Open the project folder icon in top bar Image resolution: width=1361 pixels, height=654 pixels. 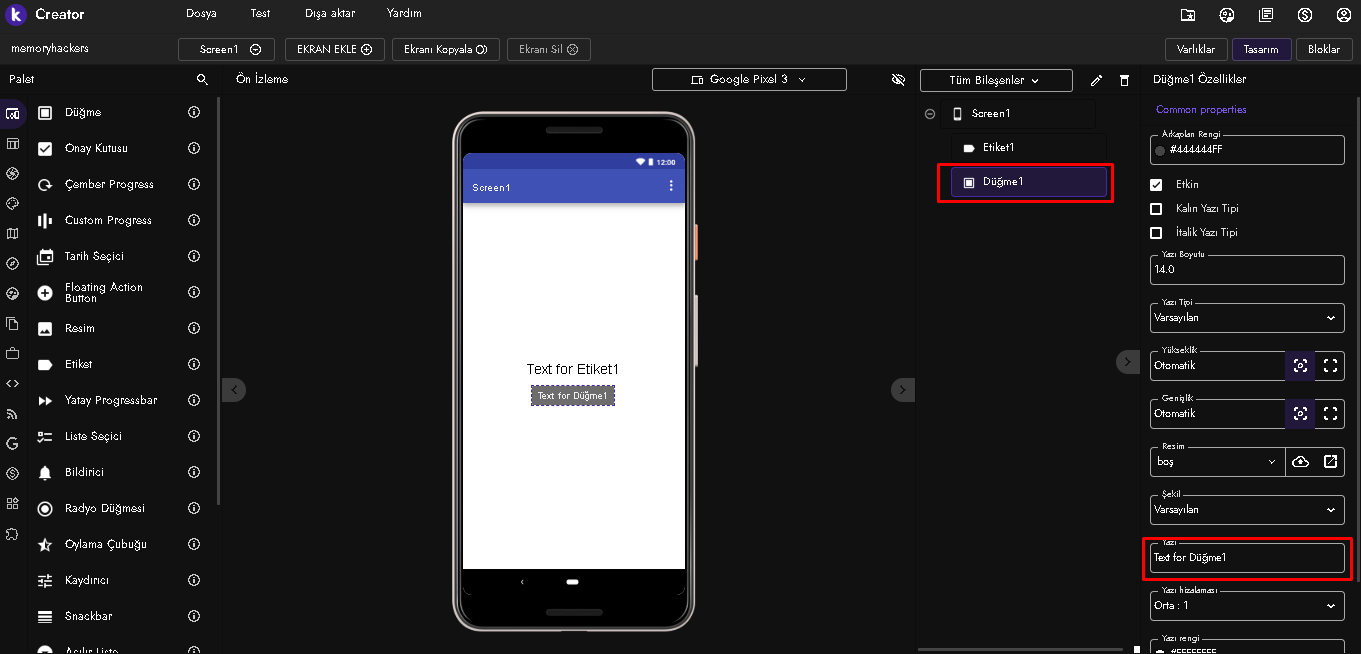pos(1187,14)
